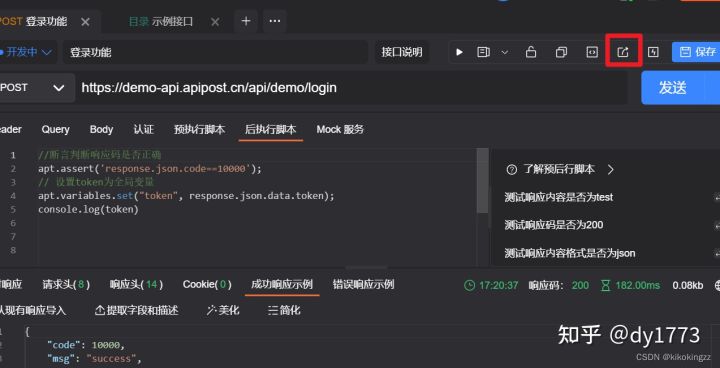Send the request with 发送 button
The width and height of the screenshot is (720, 368).
click(x=672, y=87)
